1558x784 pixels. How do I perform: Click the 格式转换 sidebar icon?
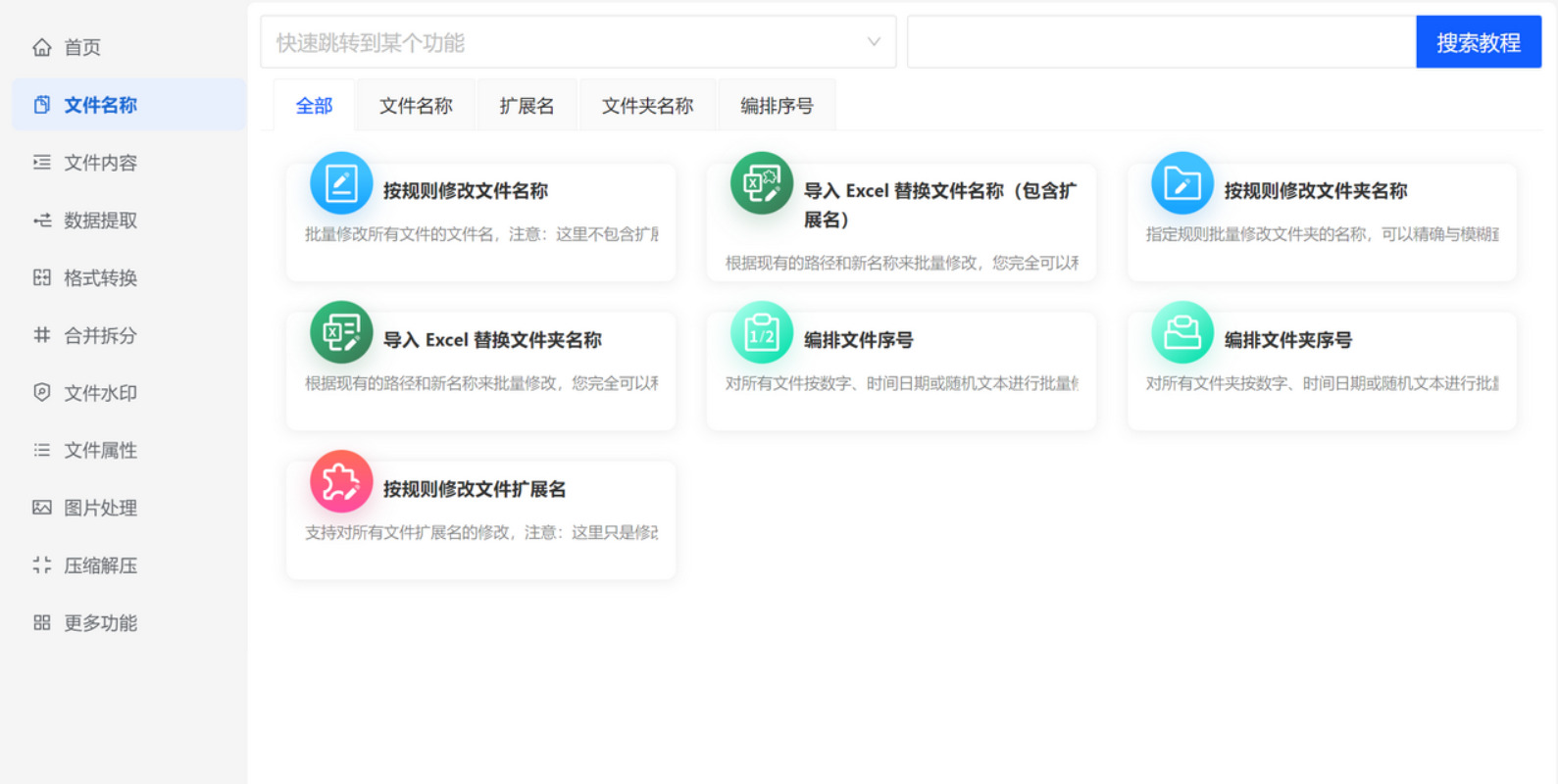coord(41,277)
